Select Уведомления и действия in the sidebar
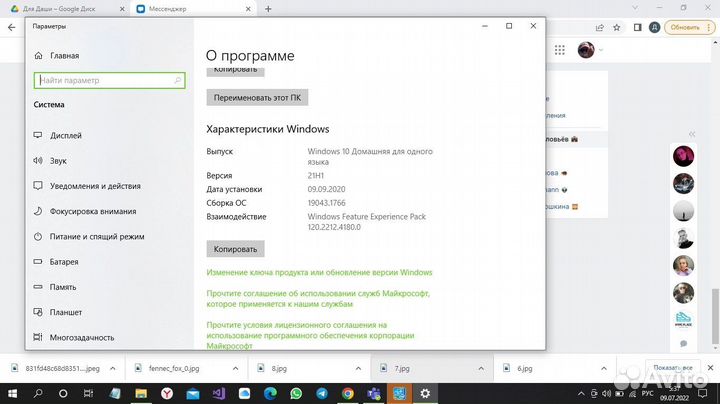The height and width of the screenshot is (404, 720). point(87,186)
